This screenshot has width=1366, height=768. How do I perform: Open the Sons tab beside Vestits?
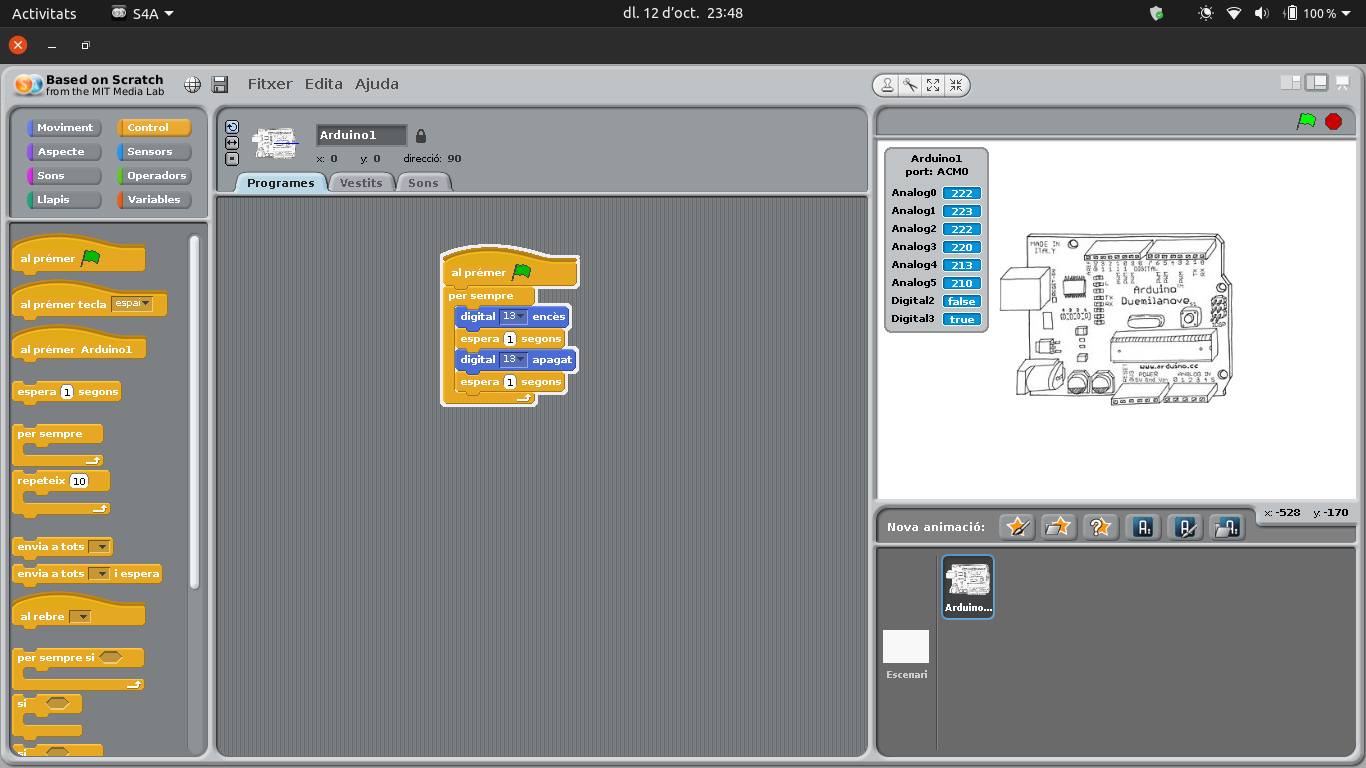423,183
